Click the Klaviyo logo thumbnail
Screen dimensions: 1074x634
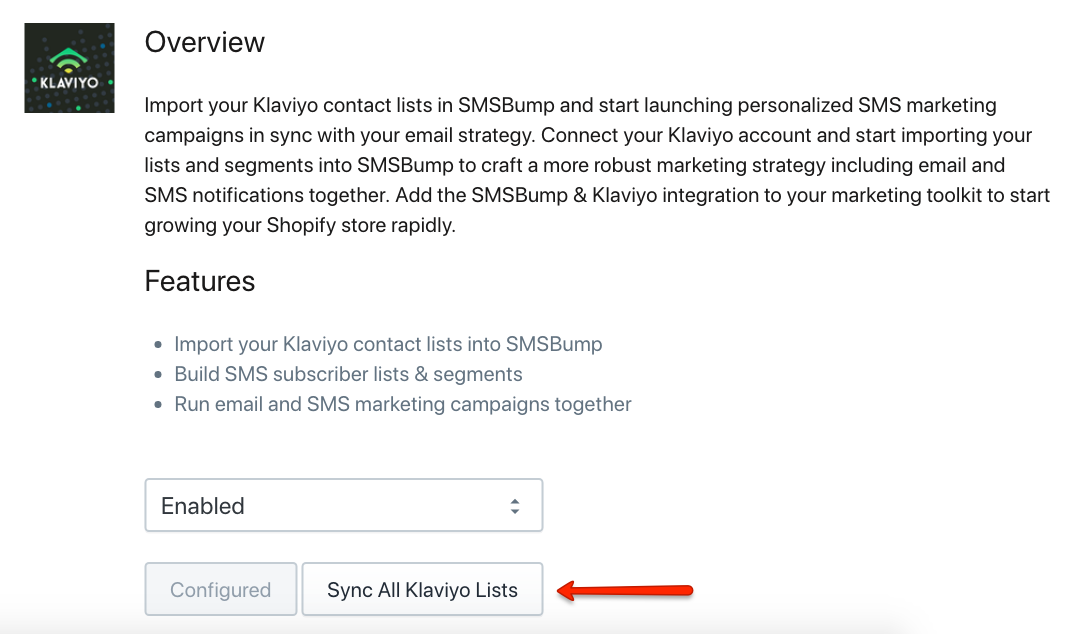coord(69,68)
